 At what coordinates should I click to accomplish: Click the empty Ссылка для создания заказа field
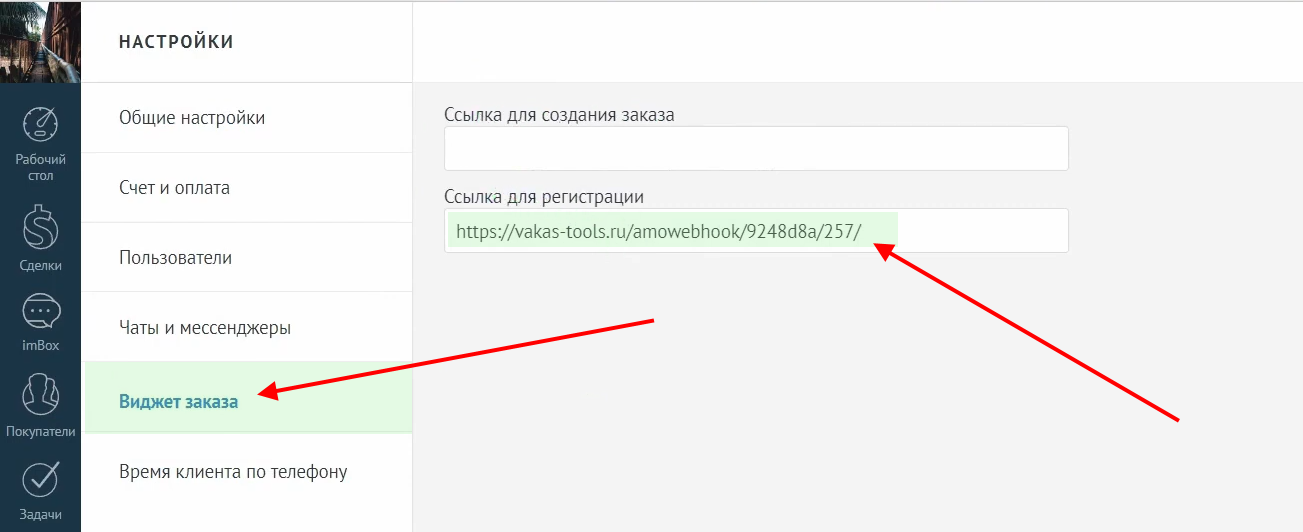(756, 149)
